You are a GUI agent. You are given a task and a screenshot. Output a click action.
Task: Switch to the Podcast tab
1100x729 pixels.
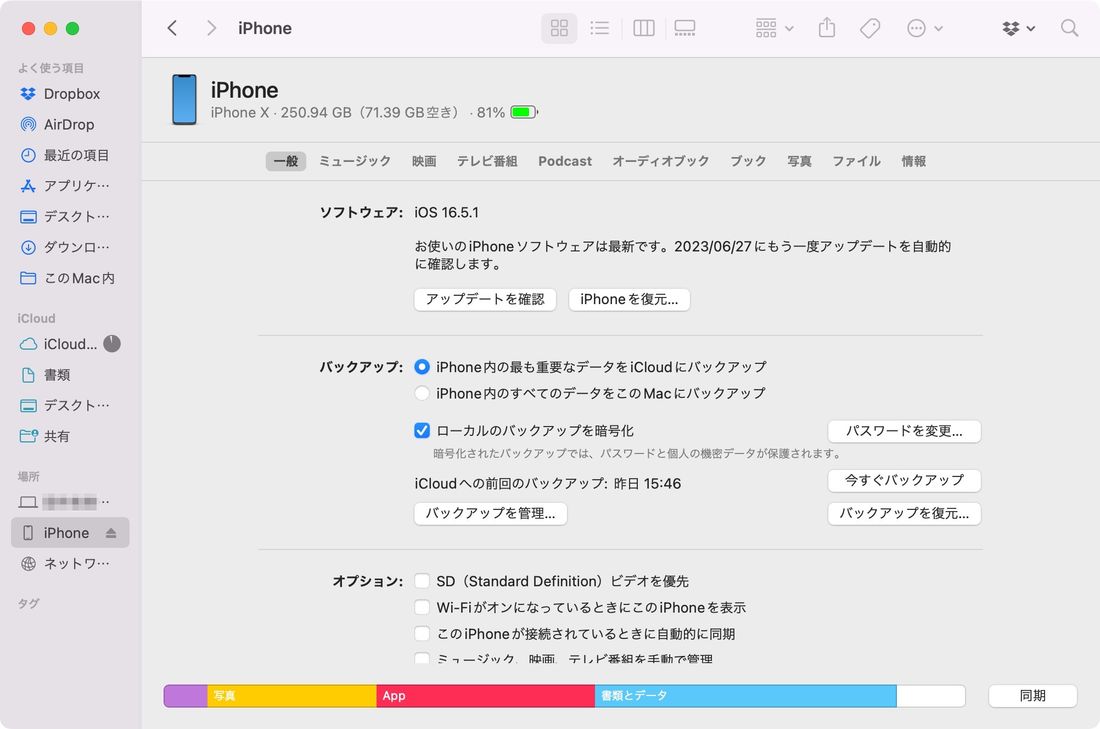pyautogui.click(x=565, y=161)
